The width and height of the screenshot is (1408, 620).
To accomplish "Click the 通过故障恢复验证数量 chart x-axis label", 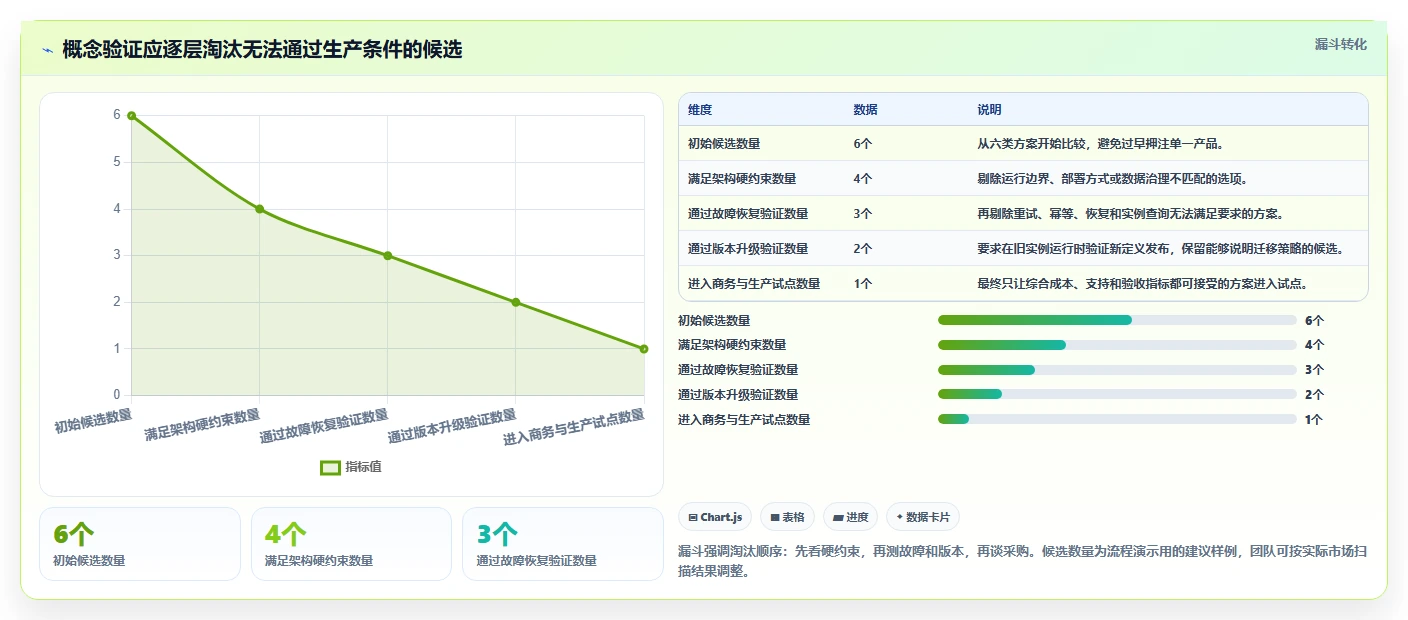I will click(324, 426).
